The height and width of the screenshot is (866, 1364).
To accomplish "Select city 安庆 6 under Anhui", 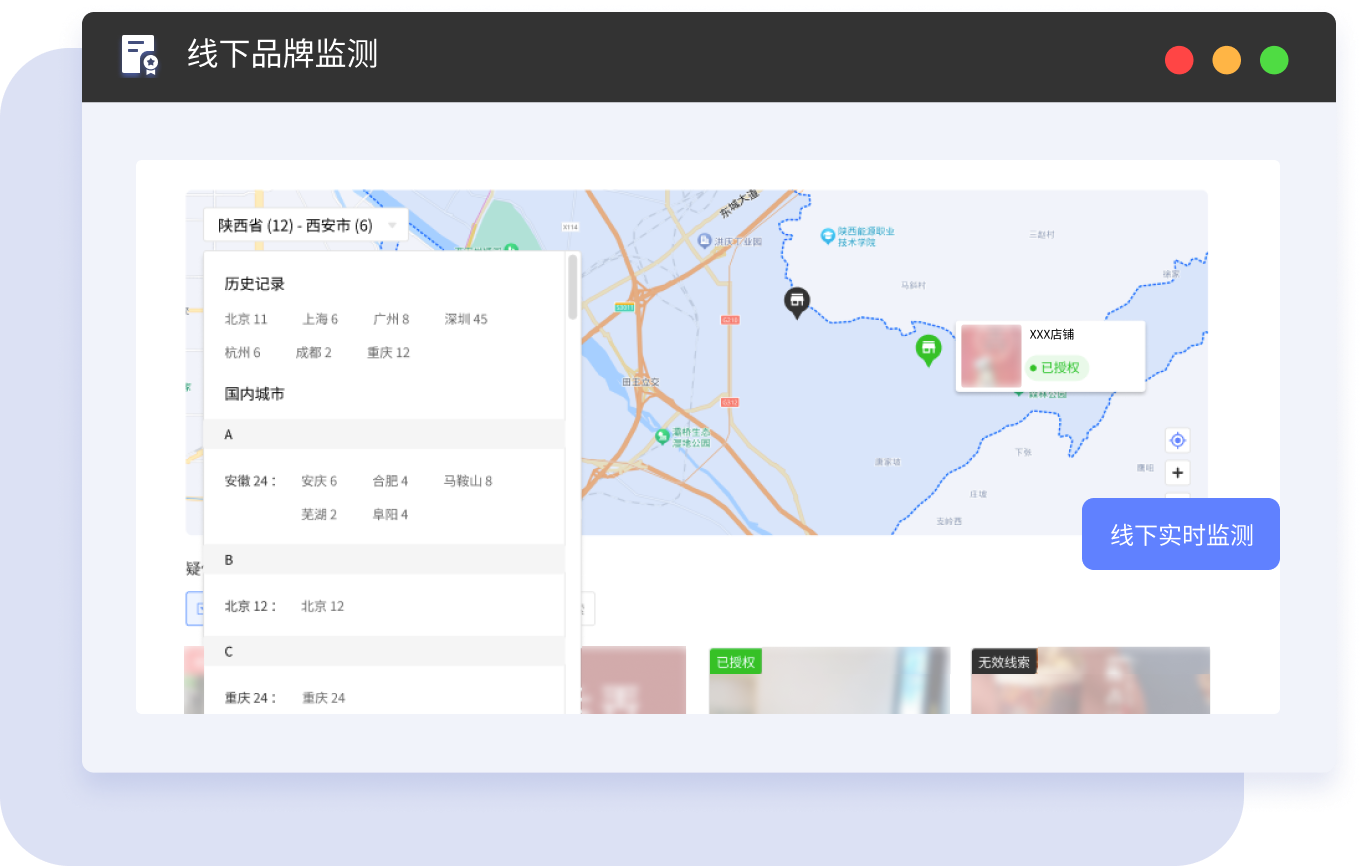I will [x=319, y=481].
